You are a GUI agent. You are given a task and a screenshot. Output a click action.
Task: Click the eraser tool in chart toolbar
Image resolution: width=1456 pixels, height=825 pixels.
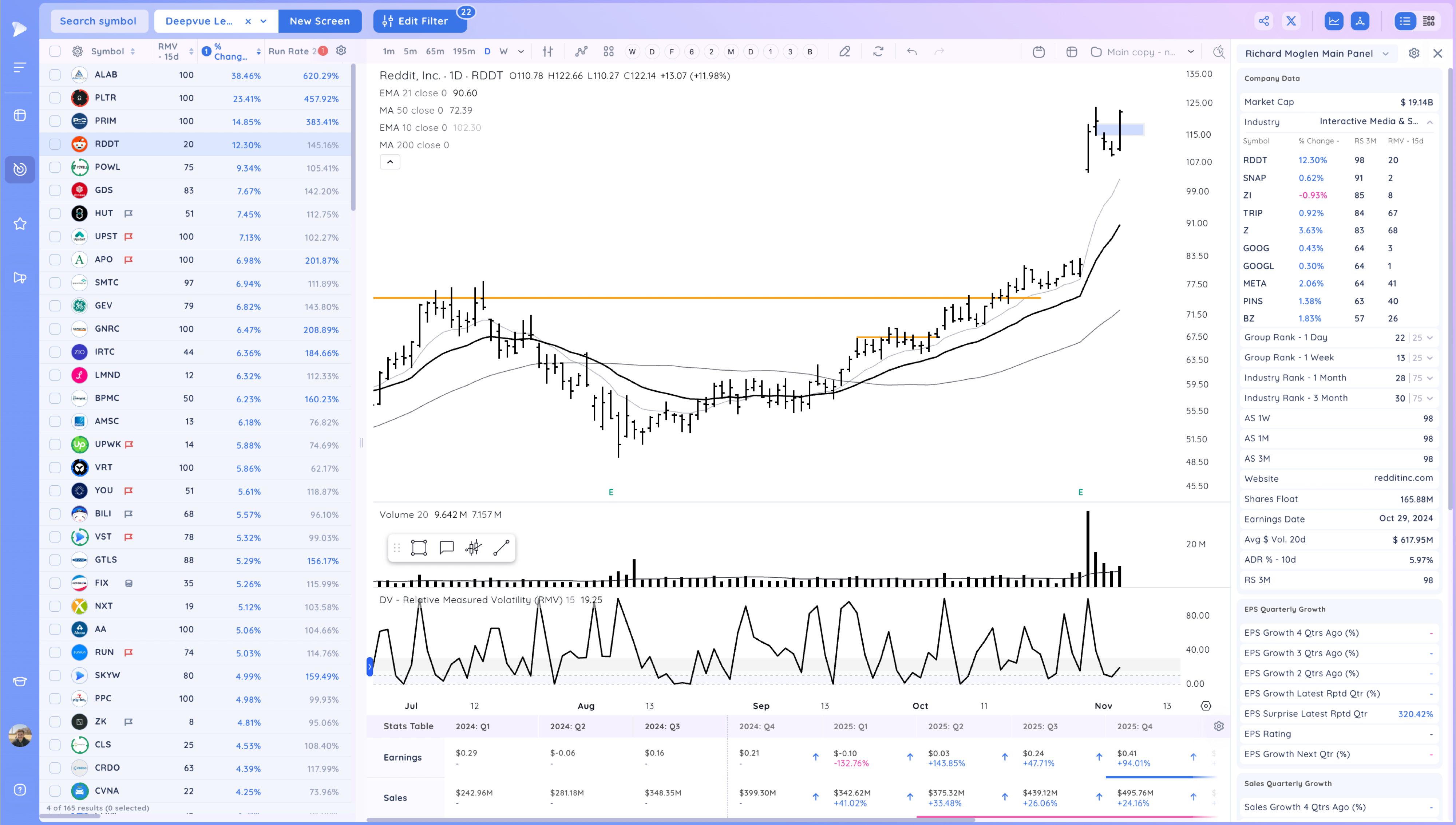click(x=844, y=52)
